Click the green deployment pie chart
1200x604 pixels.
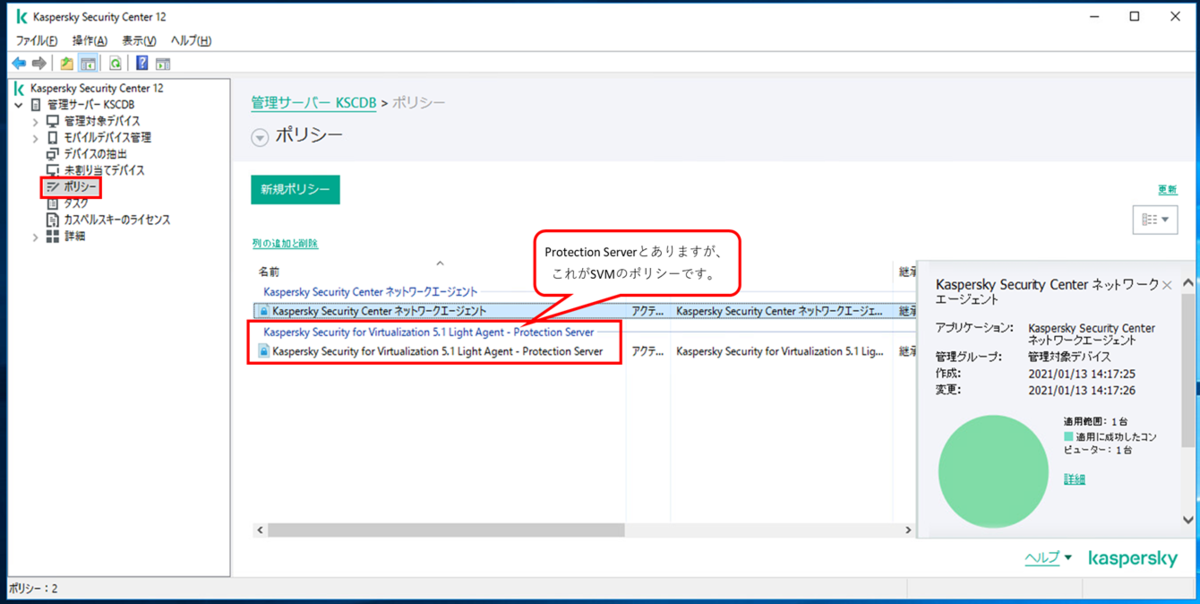991,469
